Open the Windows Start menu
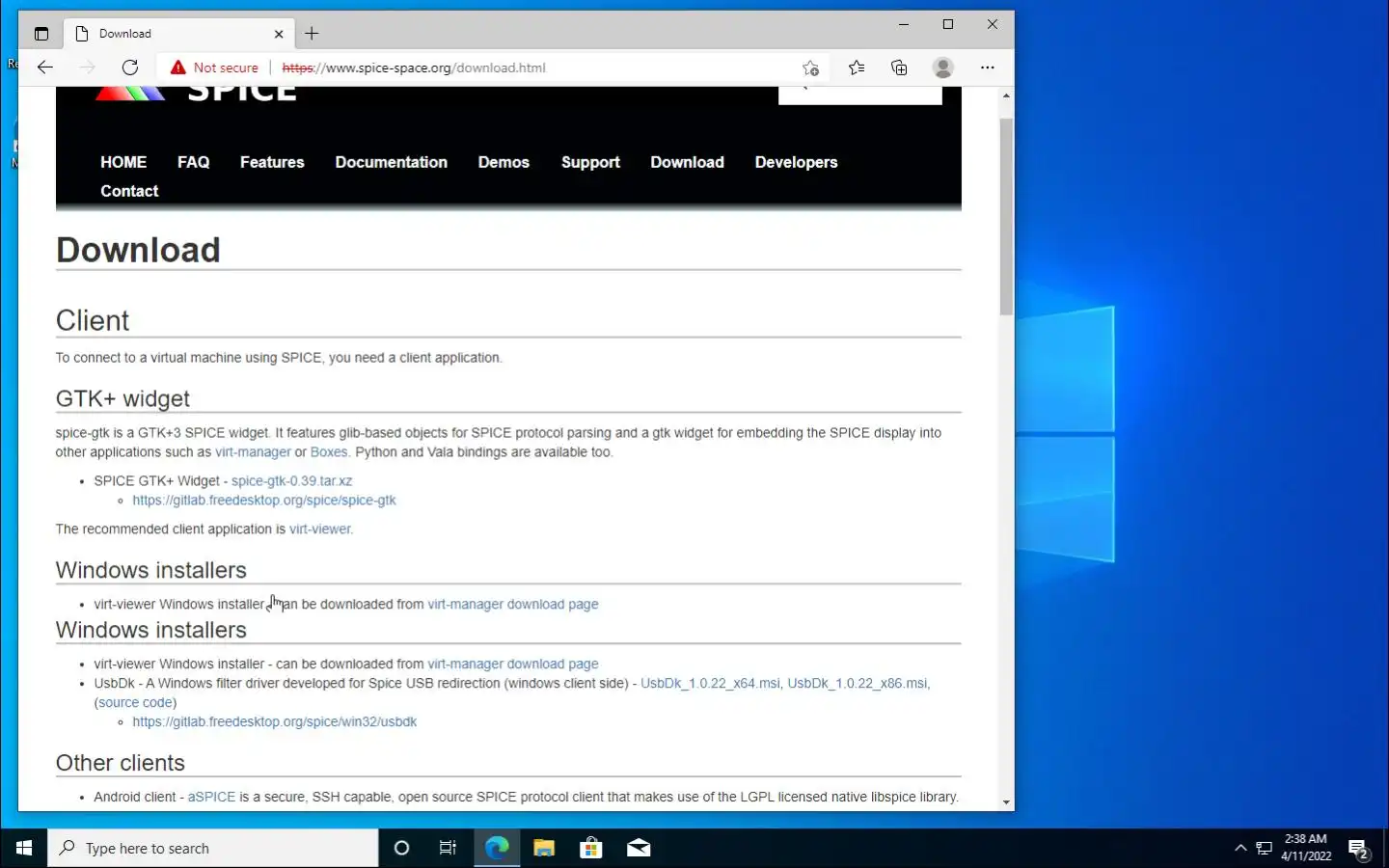Viewport: 1389px width, 868px height. point(24,849)
